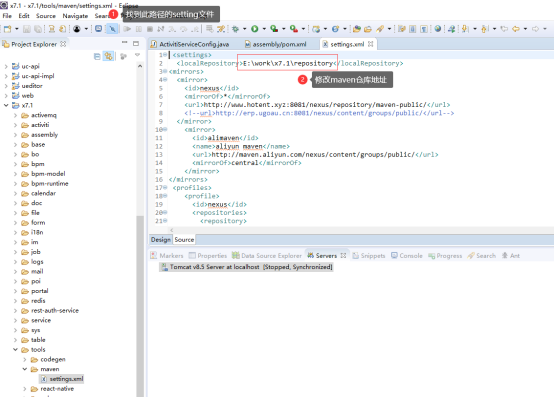Select settings.xml in the maven folder
Screen dimensions: 554x398
(x=62, y=379)
